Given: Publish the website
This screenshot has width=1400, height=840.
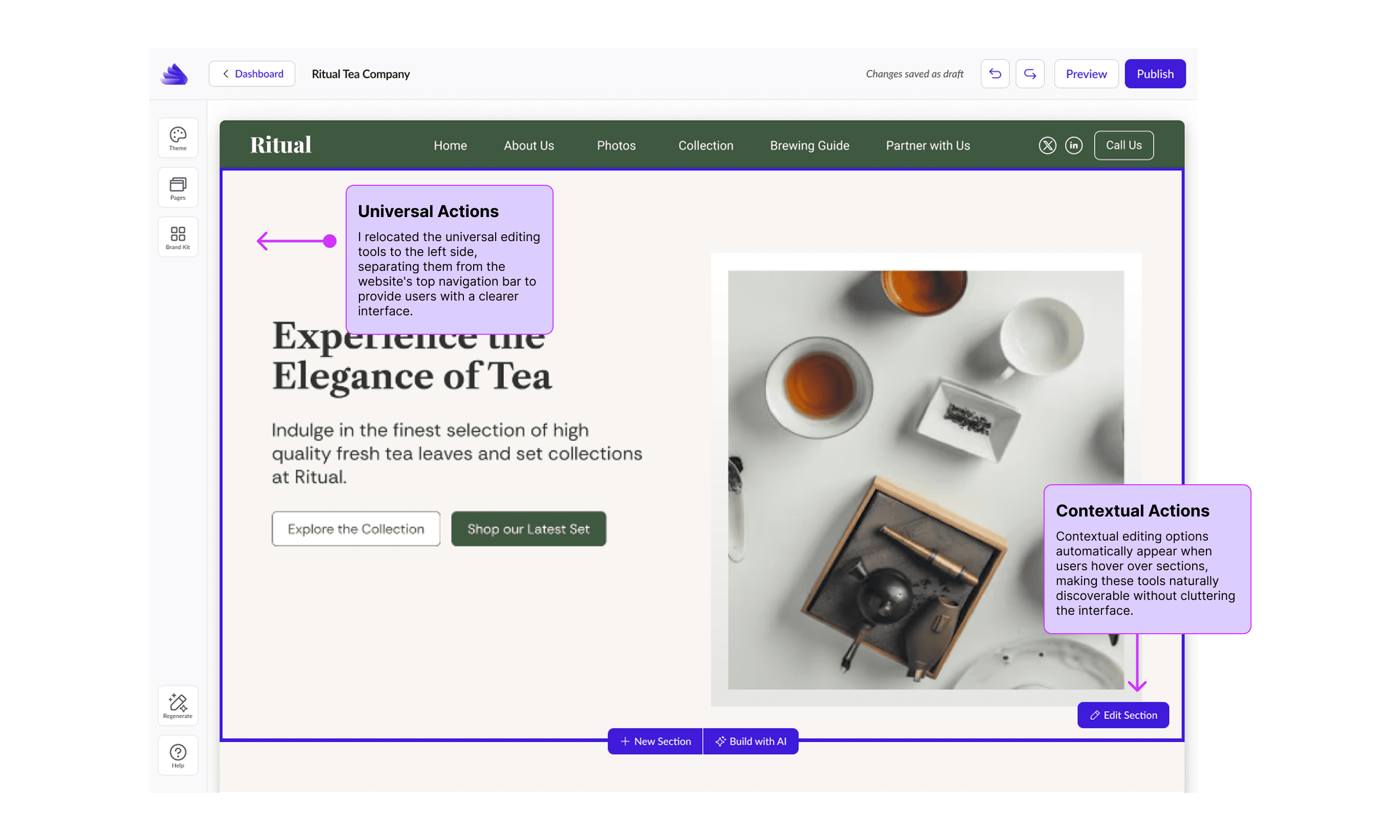Looking at the screenshot, I should [1155, 74].
